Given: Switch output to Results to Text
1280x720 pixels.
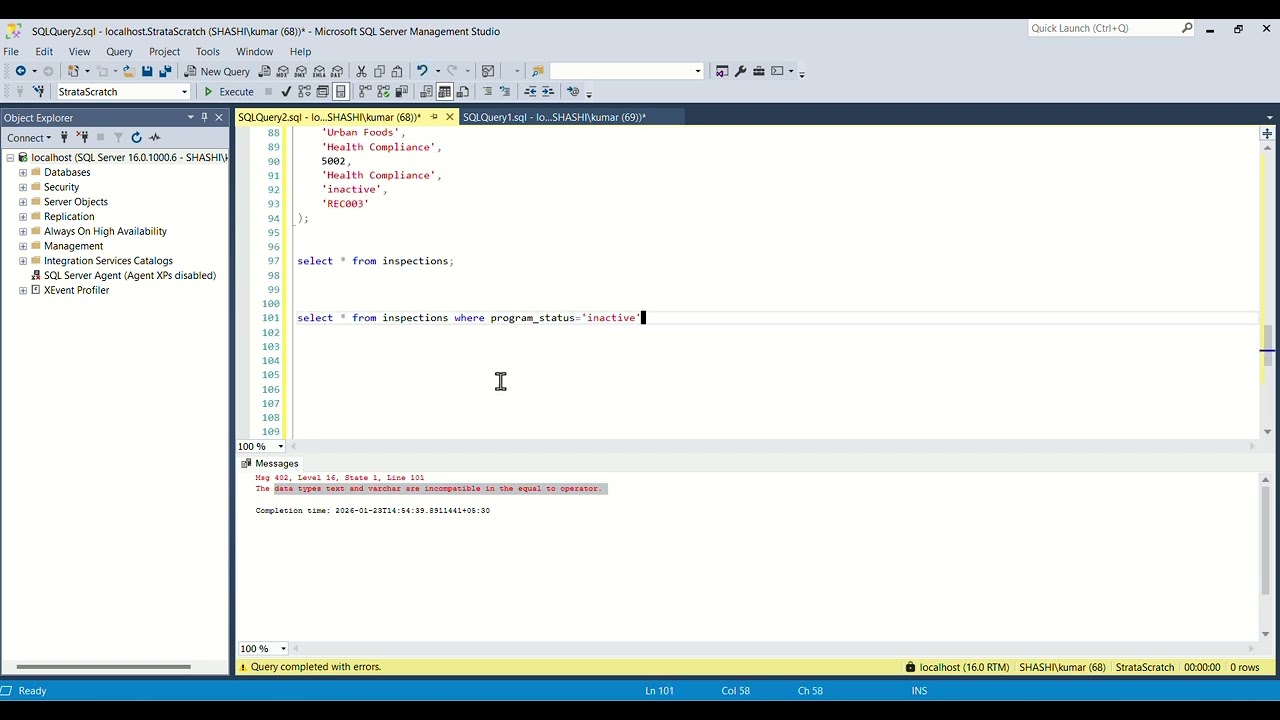Looking at the screenshot, I should coord(426,91).
